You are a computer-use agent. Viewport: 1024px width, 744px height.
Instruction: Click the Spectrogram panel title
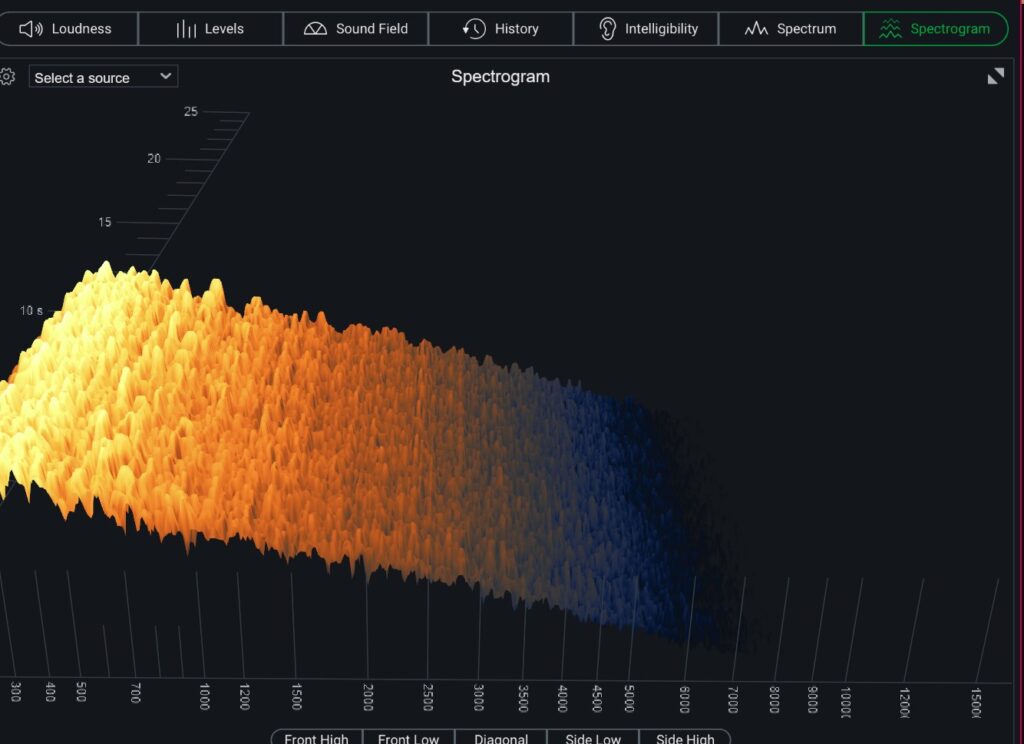[500, 77]
